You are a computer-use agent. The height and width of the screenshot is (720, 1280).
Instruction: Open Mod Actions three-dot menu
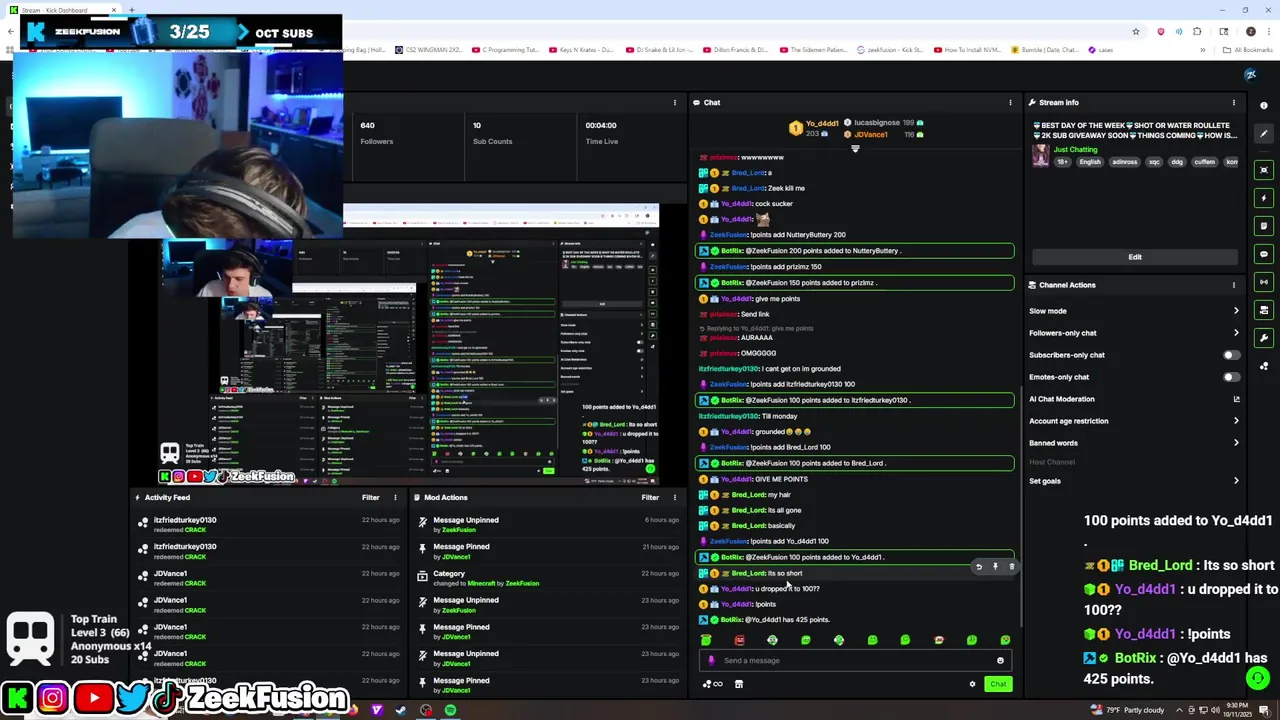674,497
